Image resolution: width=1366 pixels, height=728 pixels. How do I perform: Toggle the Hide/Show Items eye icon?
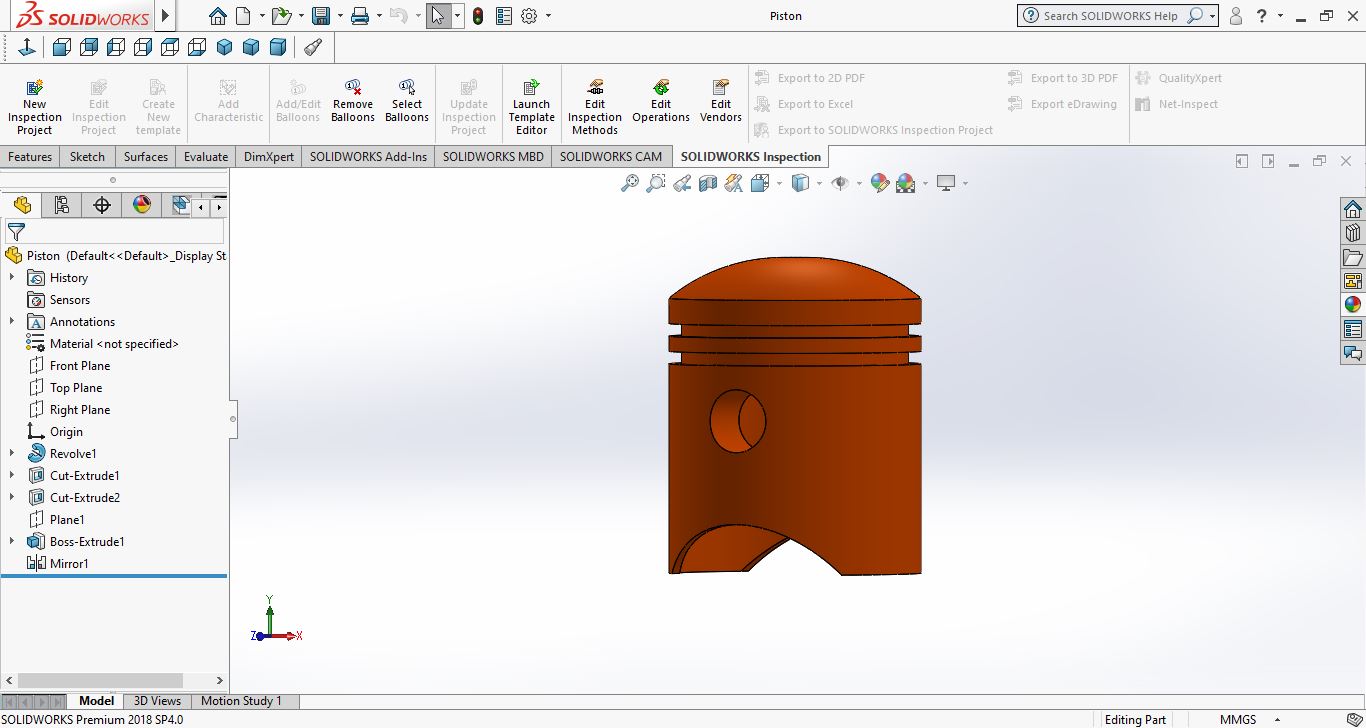click(x=840, y=183)
